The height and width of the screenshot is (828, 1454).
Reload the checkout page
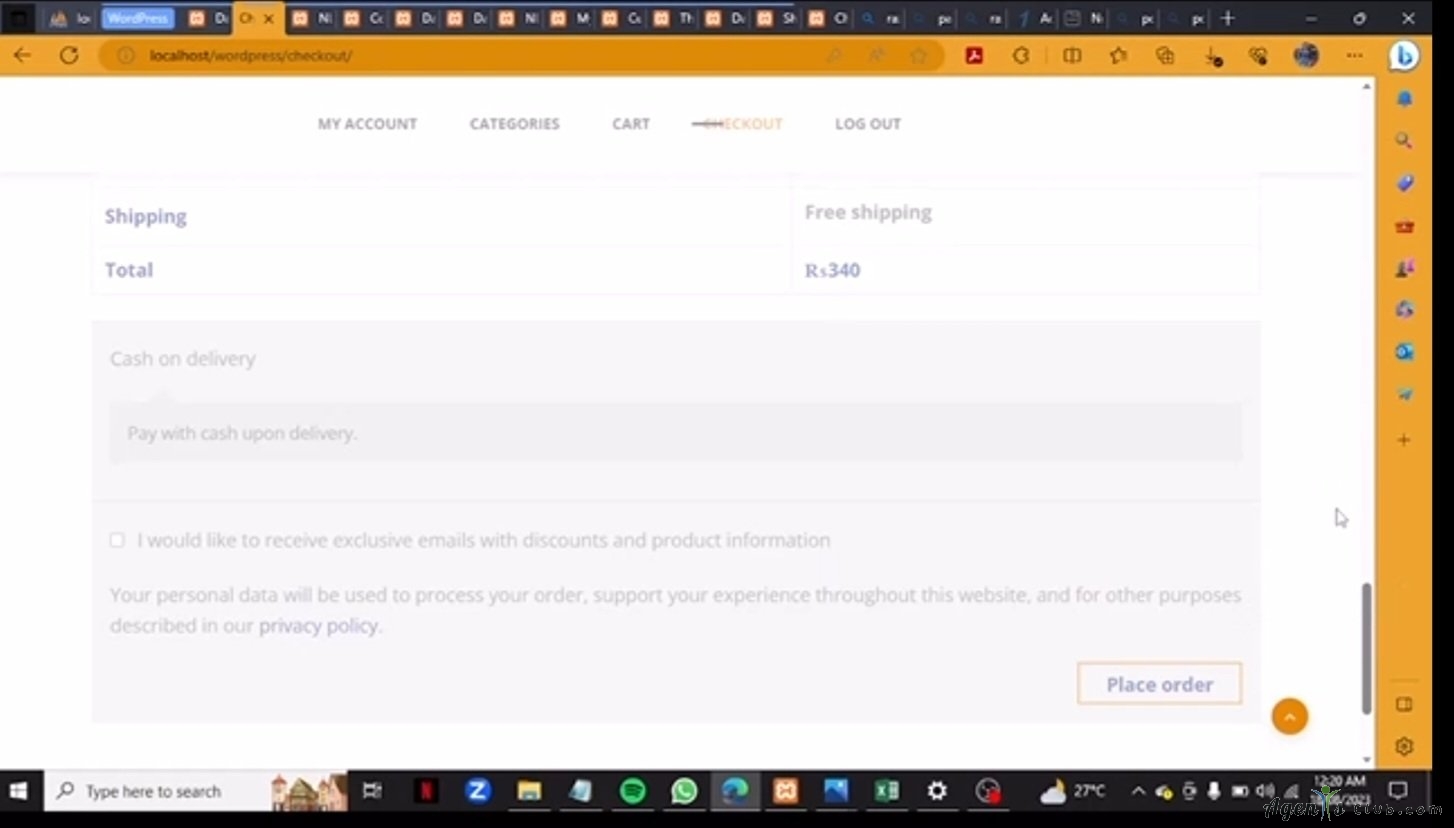click(x=69, y=55)
